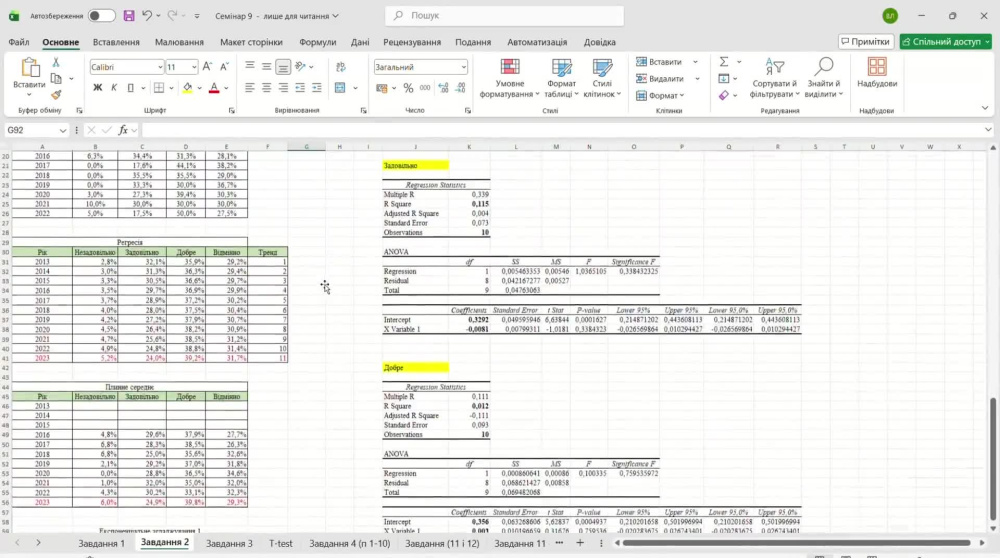
Task: Click decrease decimal places icon
Action: [460, 88]
